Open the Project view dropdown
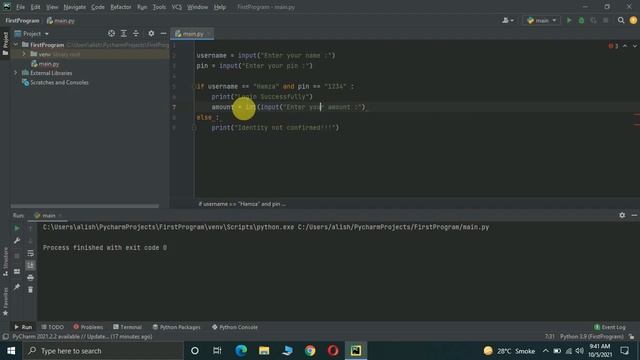The height and width of the screenshot is (360, 640). pos(32,33)
